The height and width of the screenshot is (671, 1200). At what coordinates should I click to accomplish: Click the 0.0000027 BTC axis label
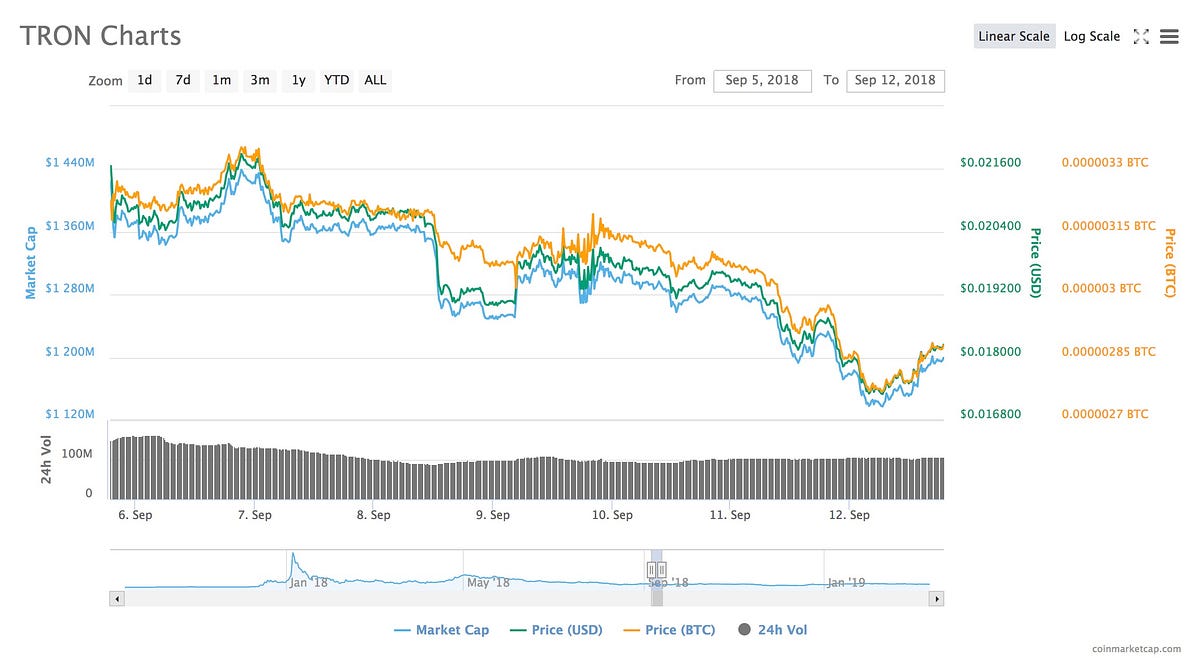pos(1105,414)
